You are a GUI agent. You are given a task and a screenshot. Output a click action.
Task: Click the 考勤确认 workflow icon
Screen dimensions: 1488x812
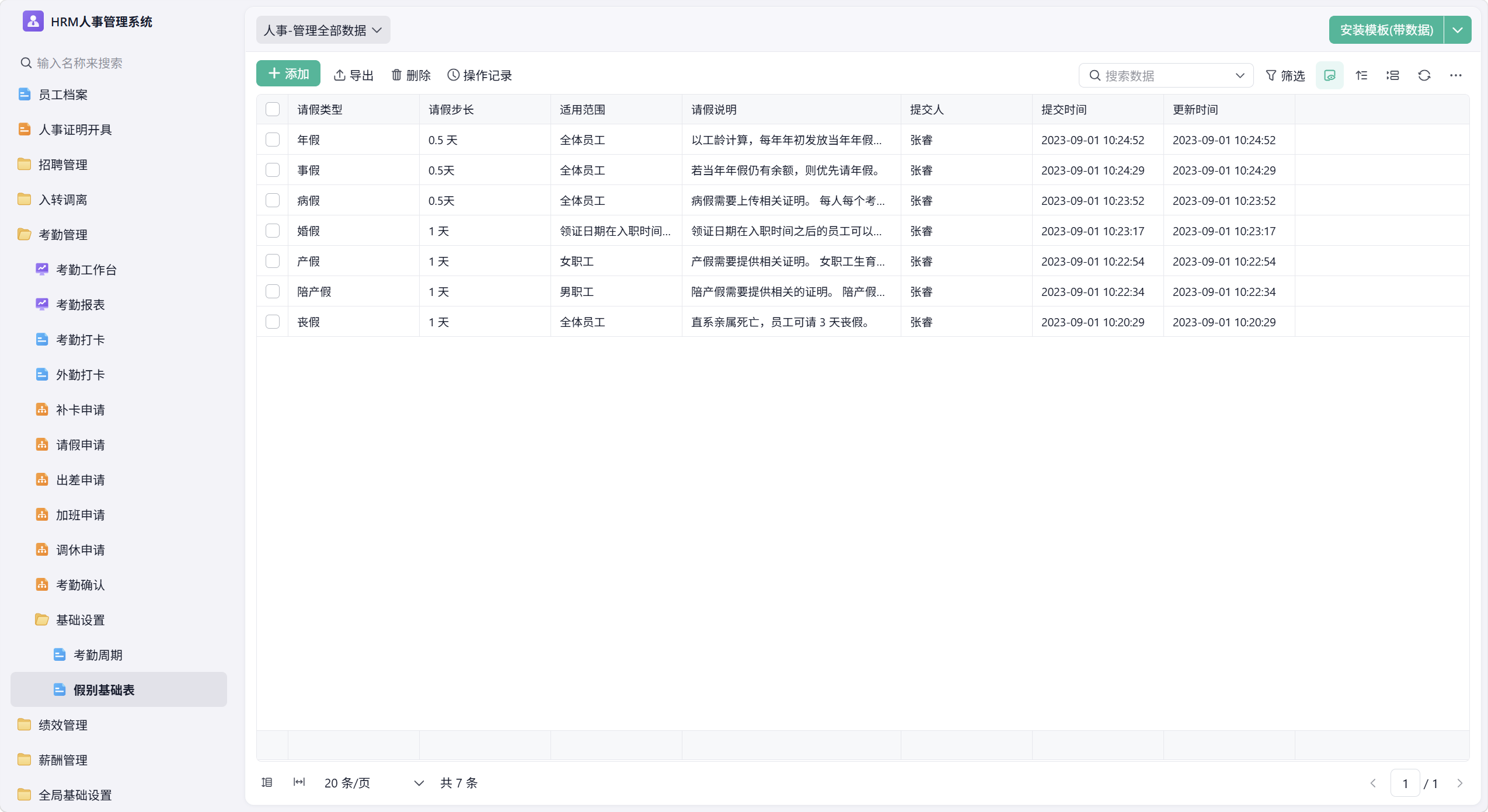(42, 584)
